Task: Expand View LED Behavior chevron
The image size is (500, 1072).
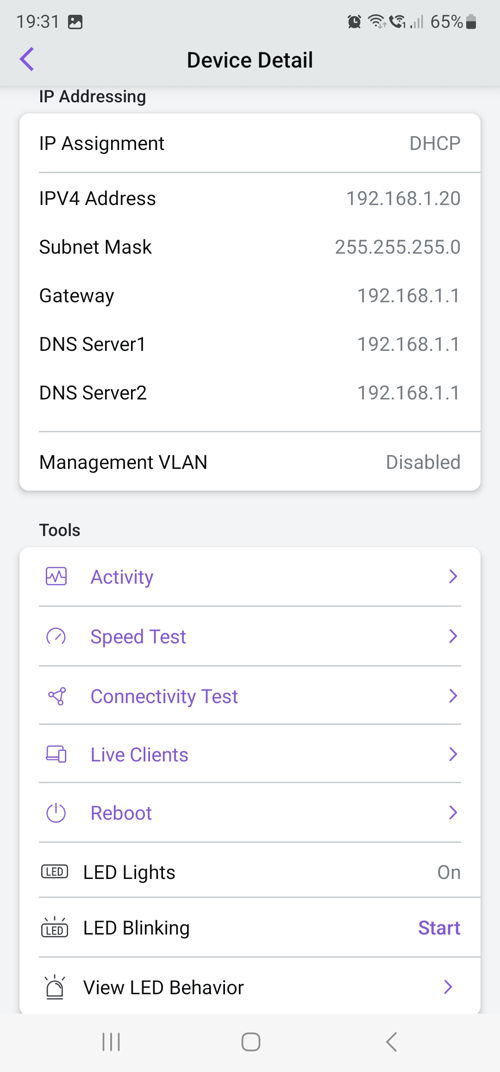Action: coord(448,987)
